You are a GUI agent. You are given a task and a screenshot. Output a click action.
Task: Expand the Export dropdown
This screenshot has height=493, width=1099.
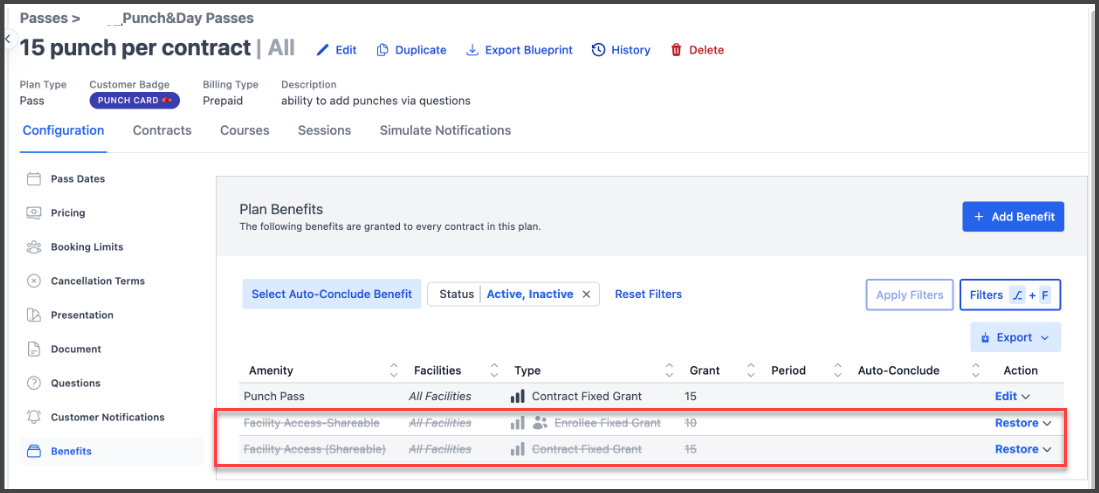click(1016, 337)
